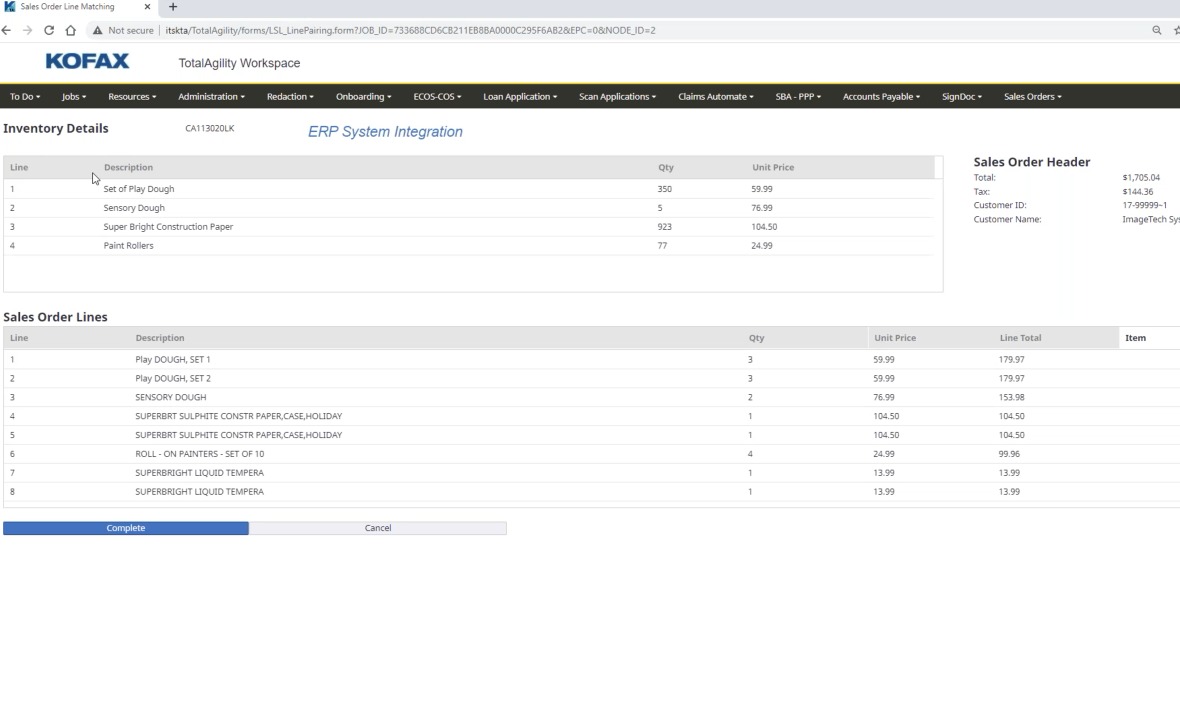Image resolution: width=1180 pixels, height=706 pixels.
Task: Click the browser back arrow
Action: pyautogui.click(x=7, y=30)
